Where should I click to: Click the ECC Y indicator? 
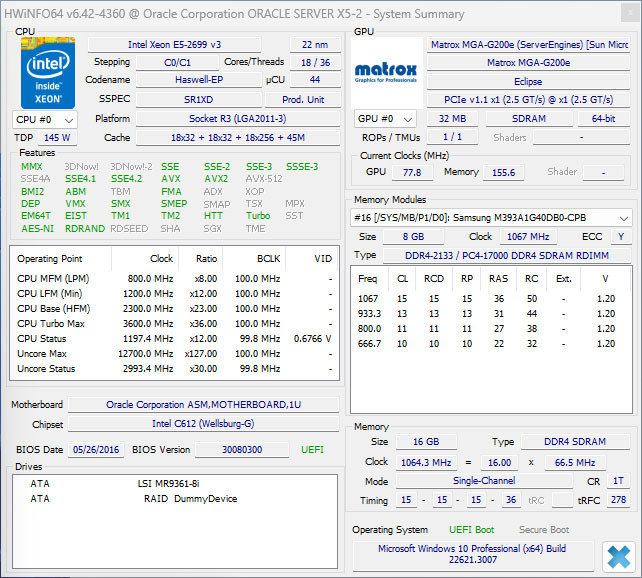point(621,237)
